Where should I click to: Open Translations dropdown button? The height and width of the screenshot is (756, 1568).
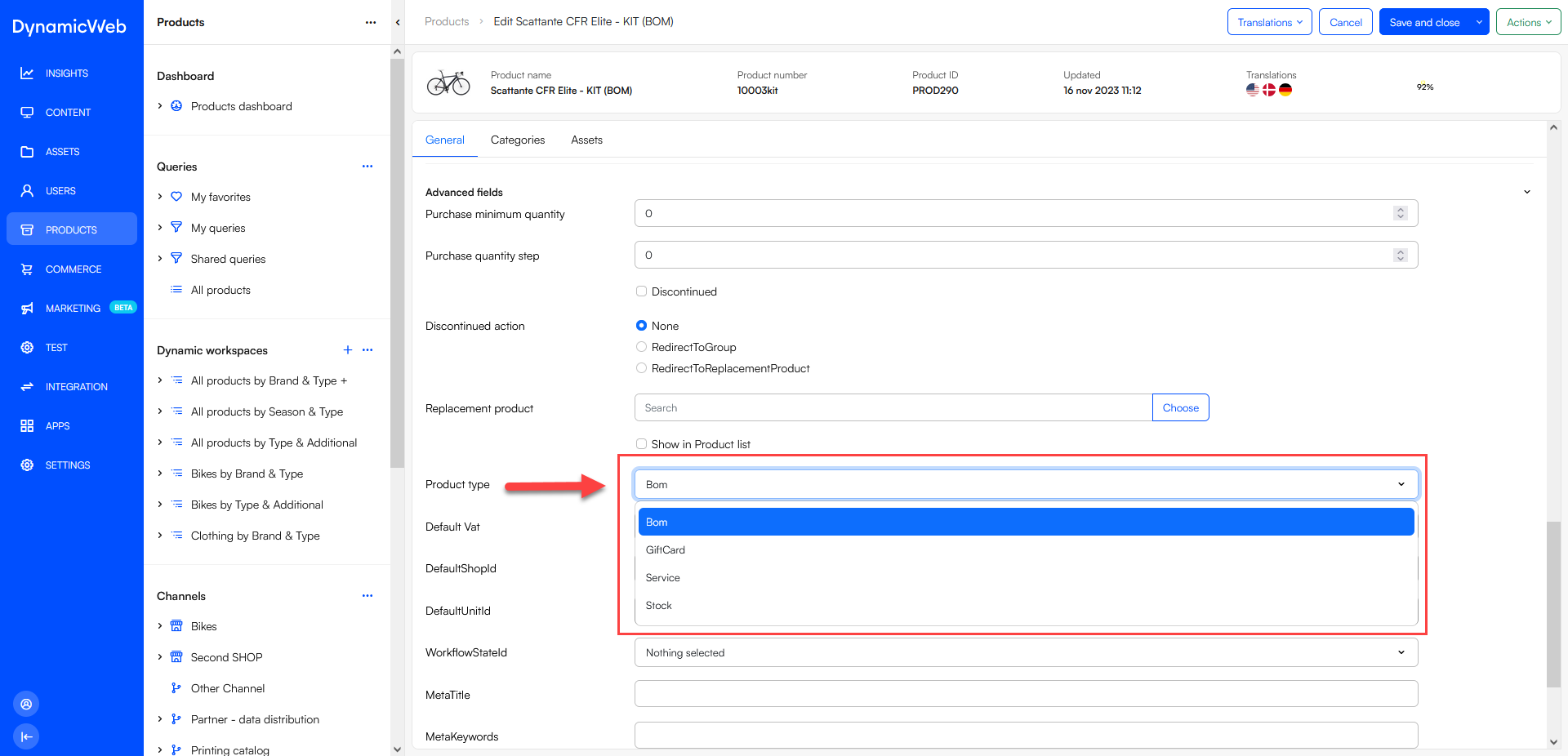tap(1269, 22)
